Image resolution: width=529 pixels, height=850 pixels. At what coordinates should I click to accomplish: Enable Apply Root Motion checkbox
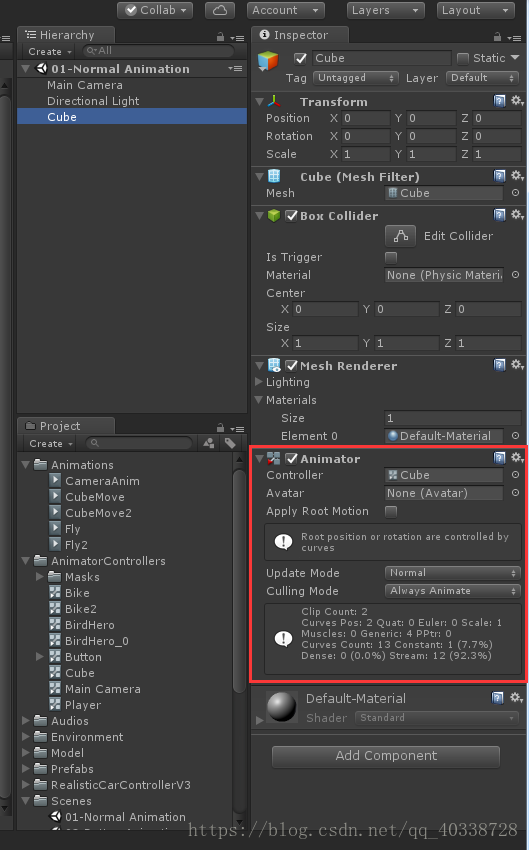point(390,511)
